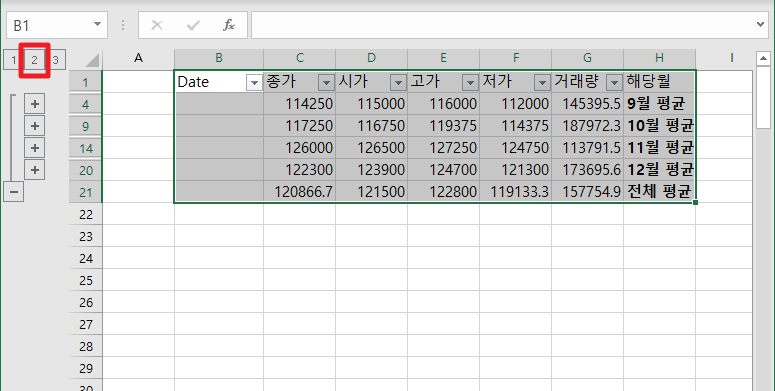Select row 20 header
Image resolution: width=775 pixels, height=391 pixels.
coord(86,170)
